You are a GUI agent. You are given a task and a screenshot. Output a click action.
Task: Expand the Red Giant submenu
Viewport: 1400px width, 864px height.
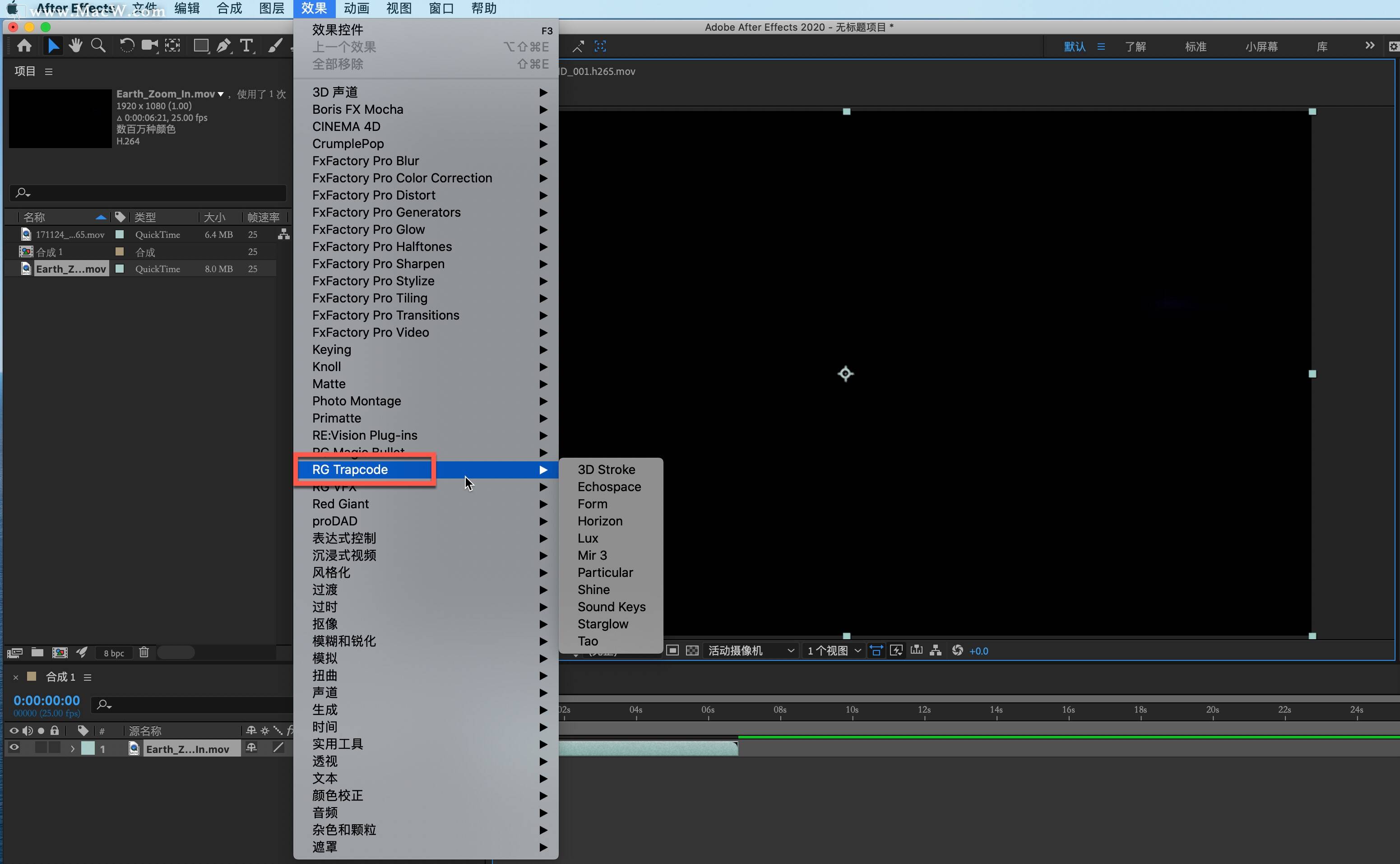click(x=340, y=503)
